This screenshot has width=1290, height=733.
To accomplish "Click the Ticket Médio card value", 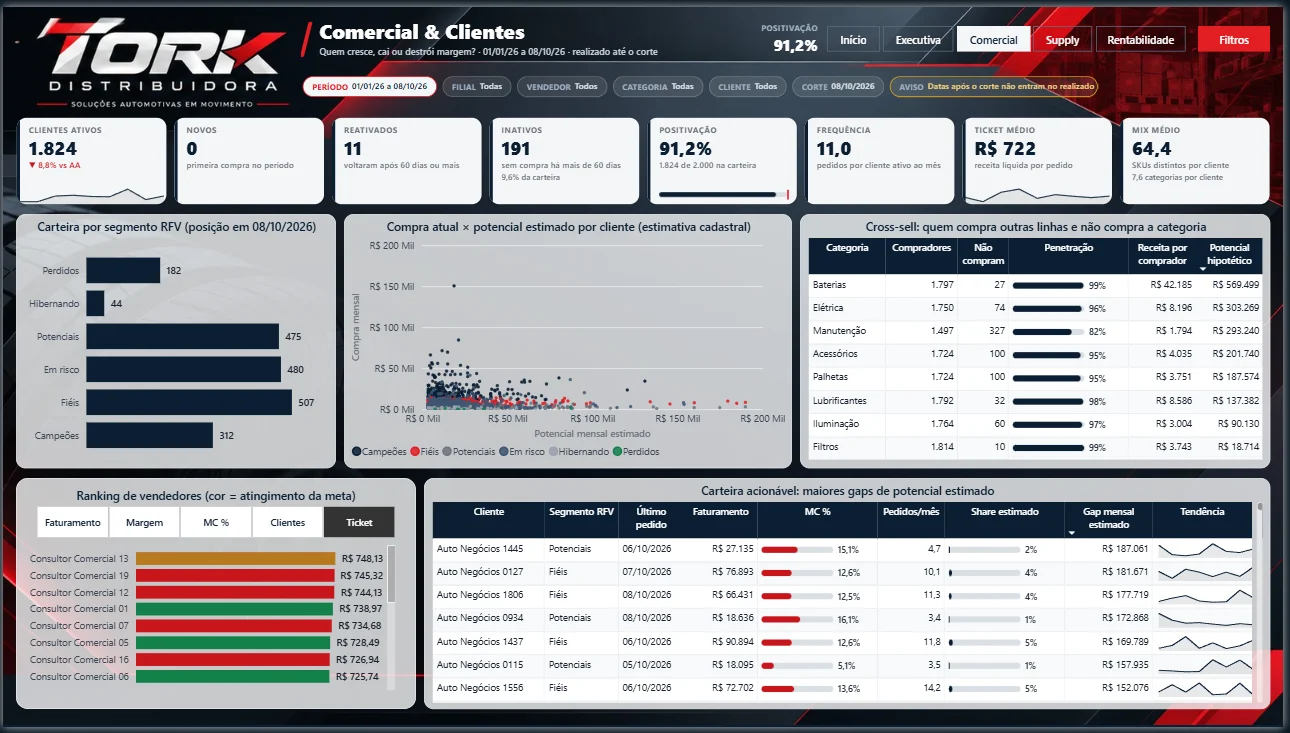I will [x=1005, y=149].
